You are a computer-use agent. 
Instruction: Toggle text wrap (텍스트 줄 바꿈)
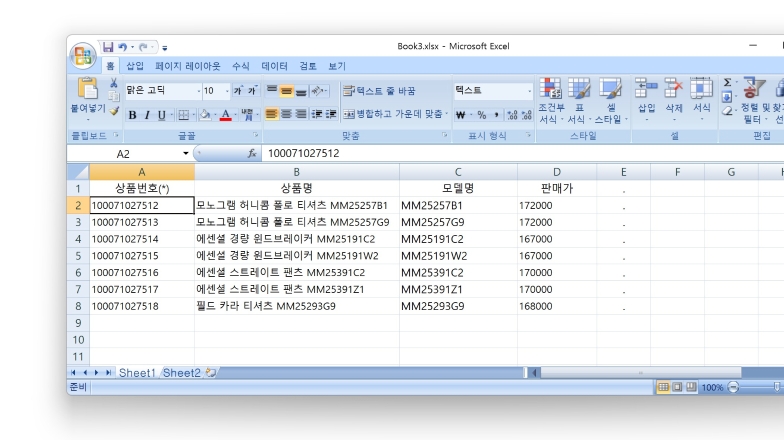379,91
